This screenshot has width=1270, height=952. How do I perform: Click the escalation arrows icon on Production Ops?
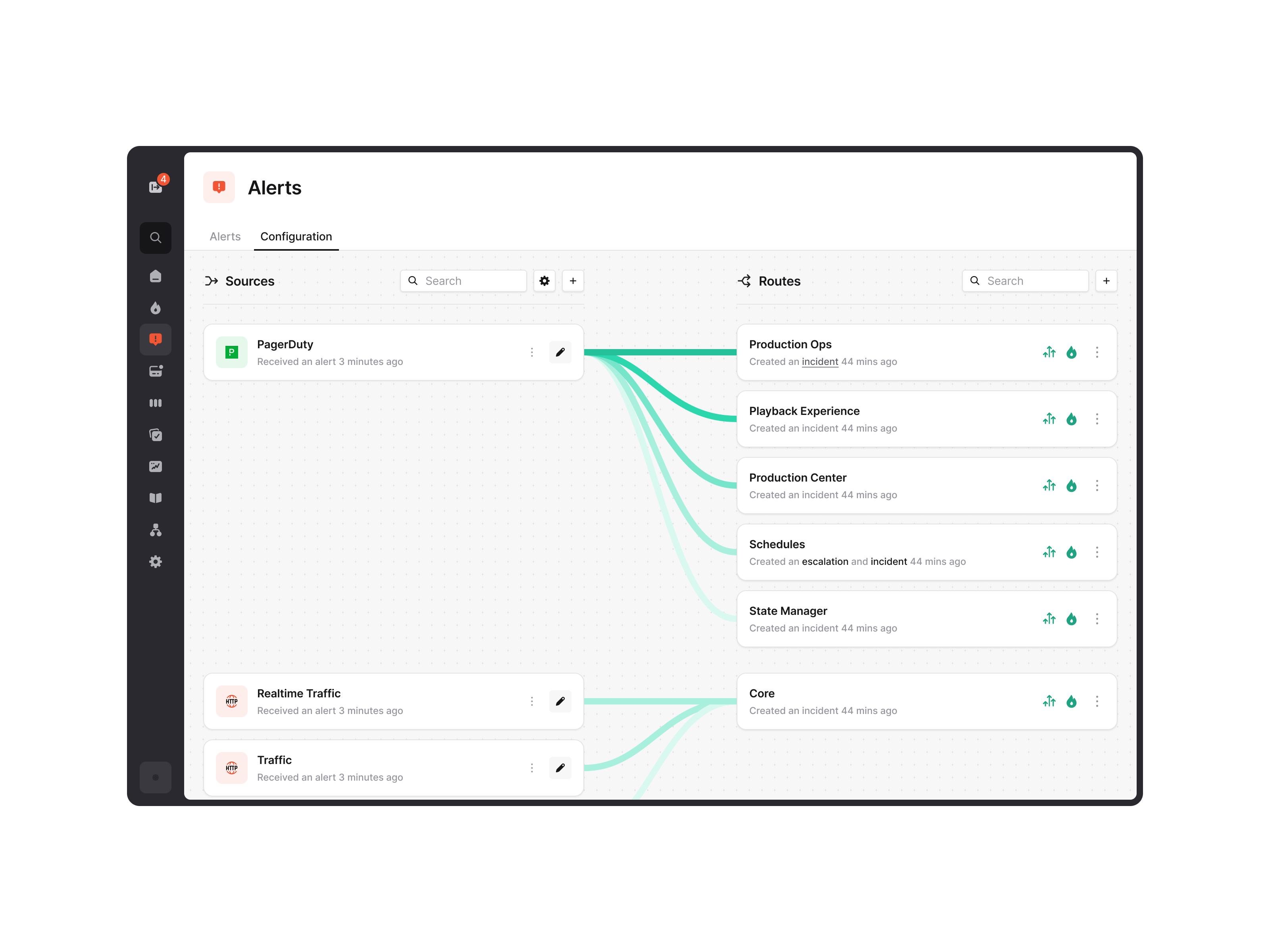pyautogui.click(x=1049, y=352)
